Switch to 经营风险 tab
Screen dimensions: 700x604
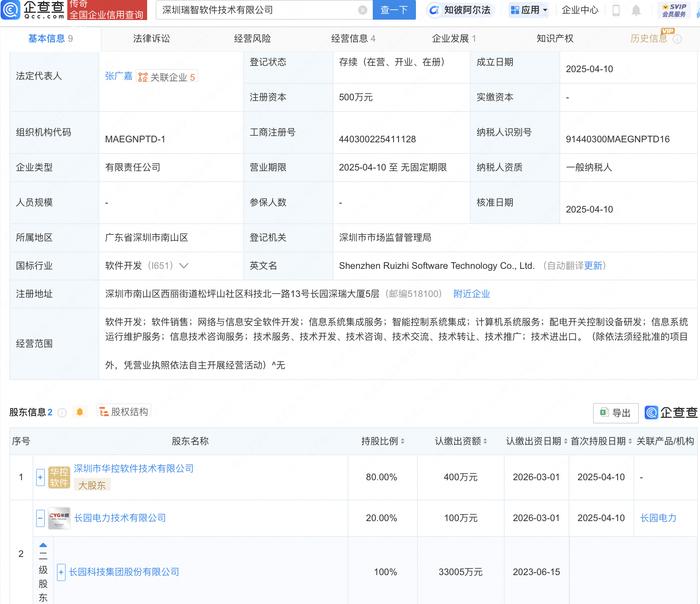click(252, 39)
